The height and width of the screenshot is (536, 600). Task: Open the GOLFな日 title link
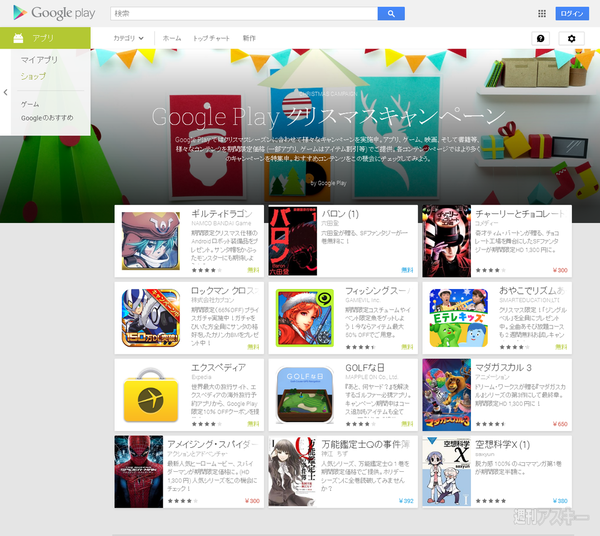pyautogui.click(x=365, y=368)
